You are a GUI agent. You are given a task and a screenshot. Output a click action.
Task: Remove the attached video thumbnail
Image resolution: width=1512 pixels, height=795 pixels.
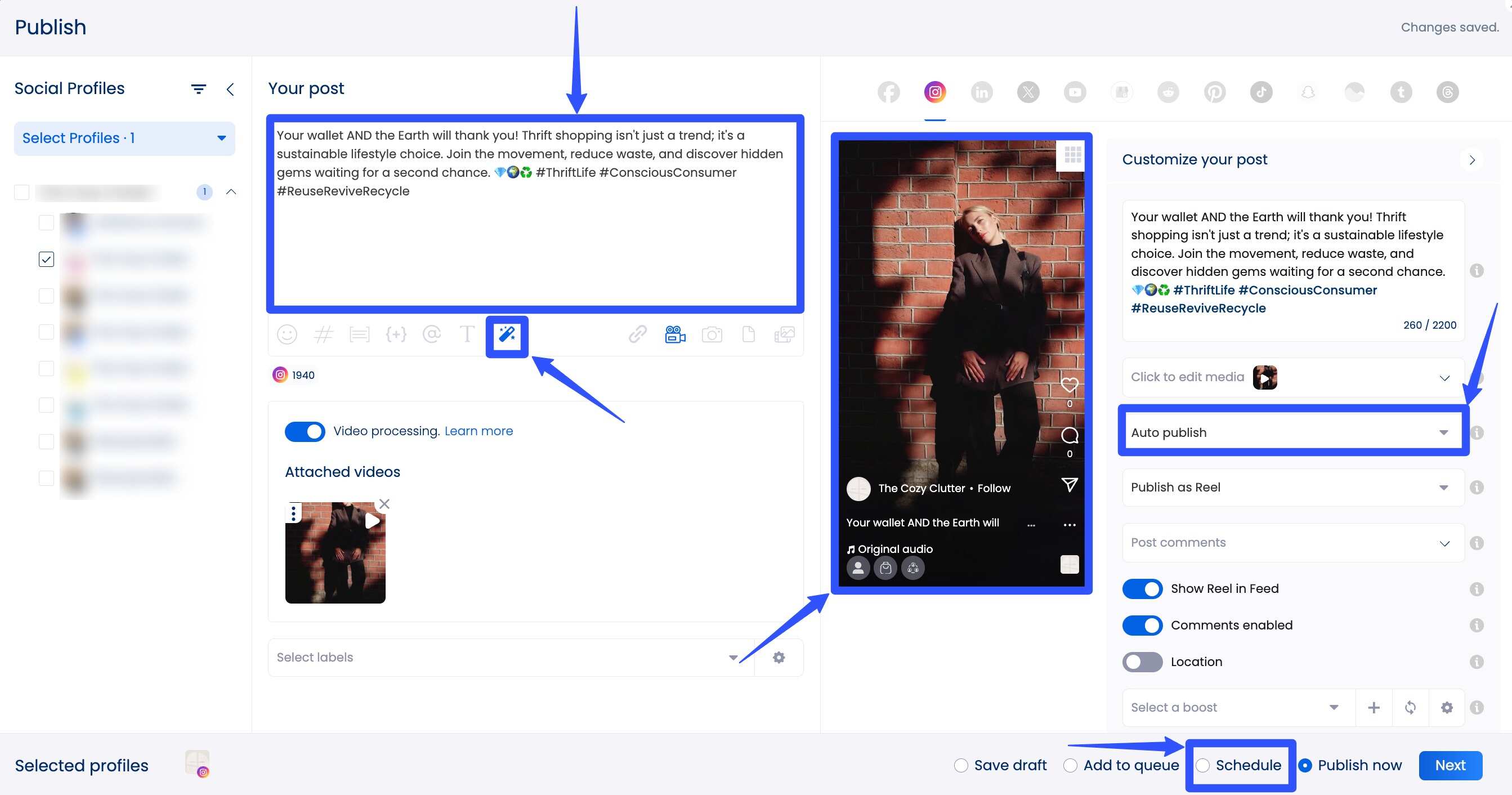pos(384,504)
